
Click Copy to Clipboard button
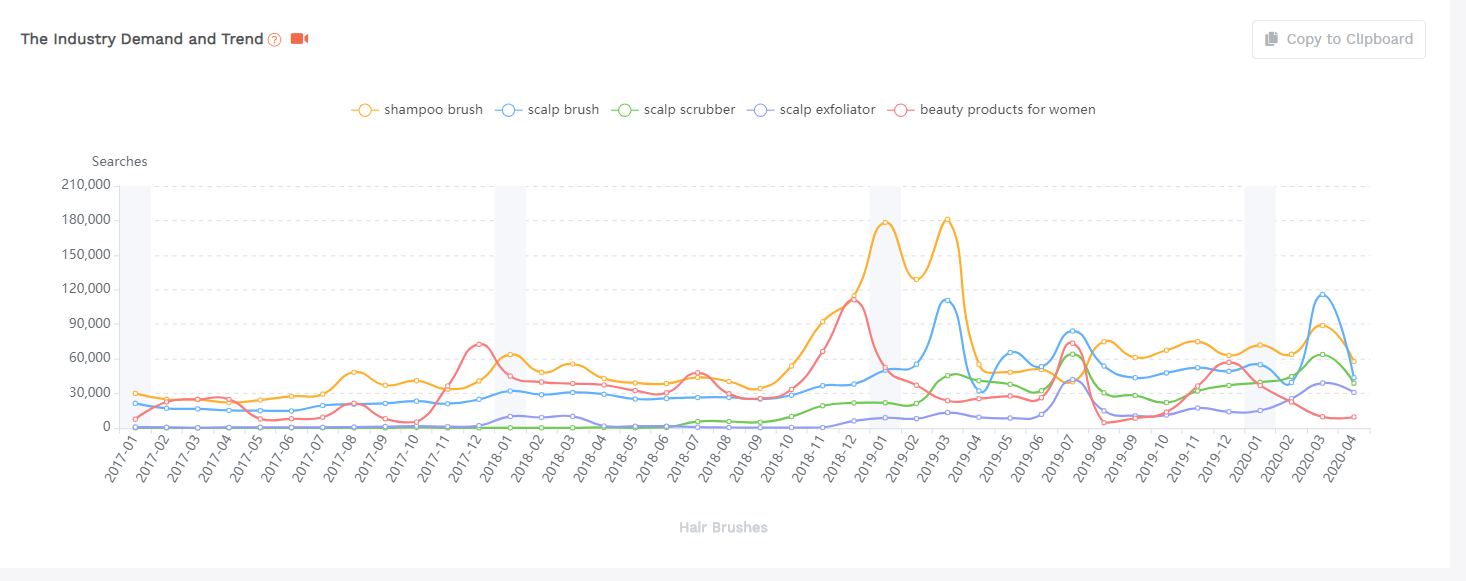point(1338,40)
